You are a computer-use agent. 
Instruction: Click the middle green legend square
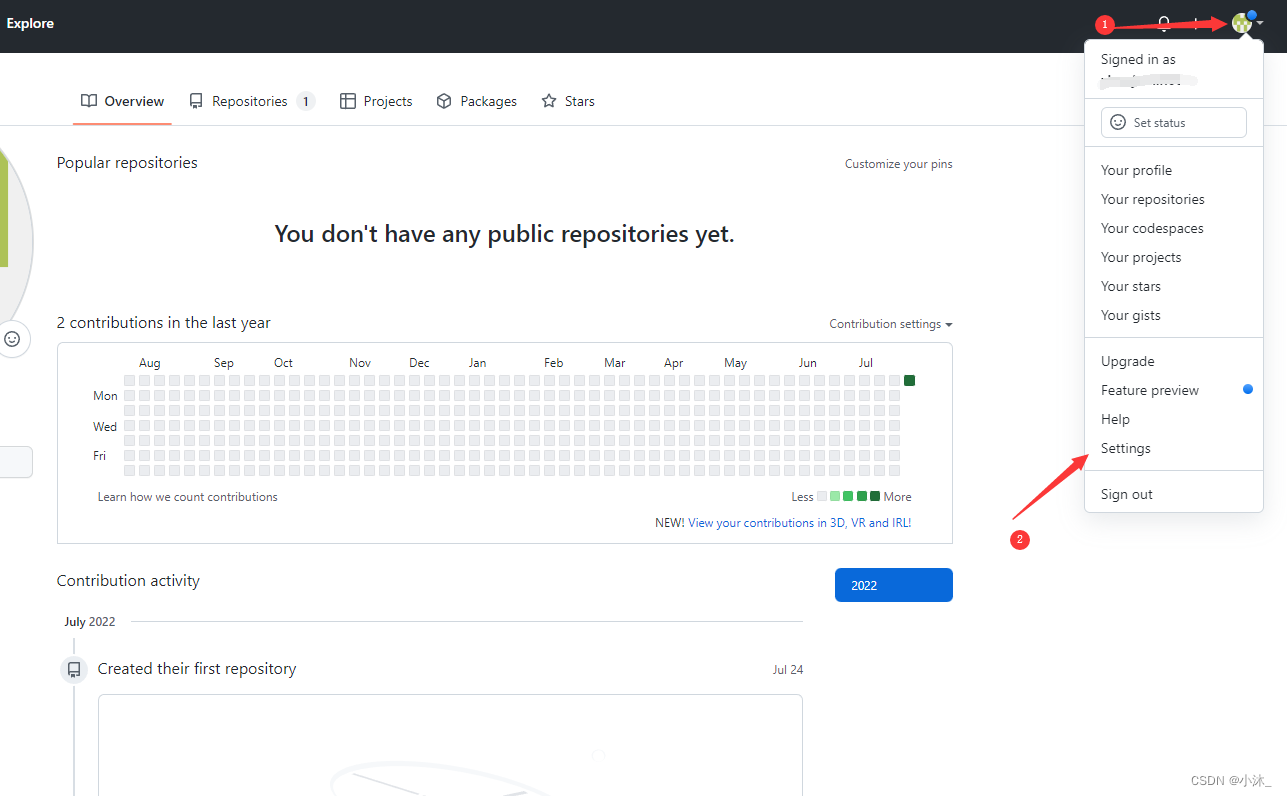[848, 496]
